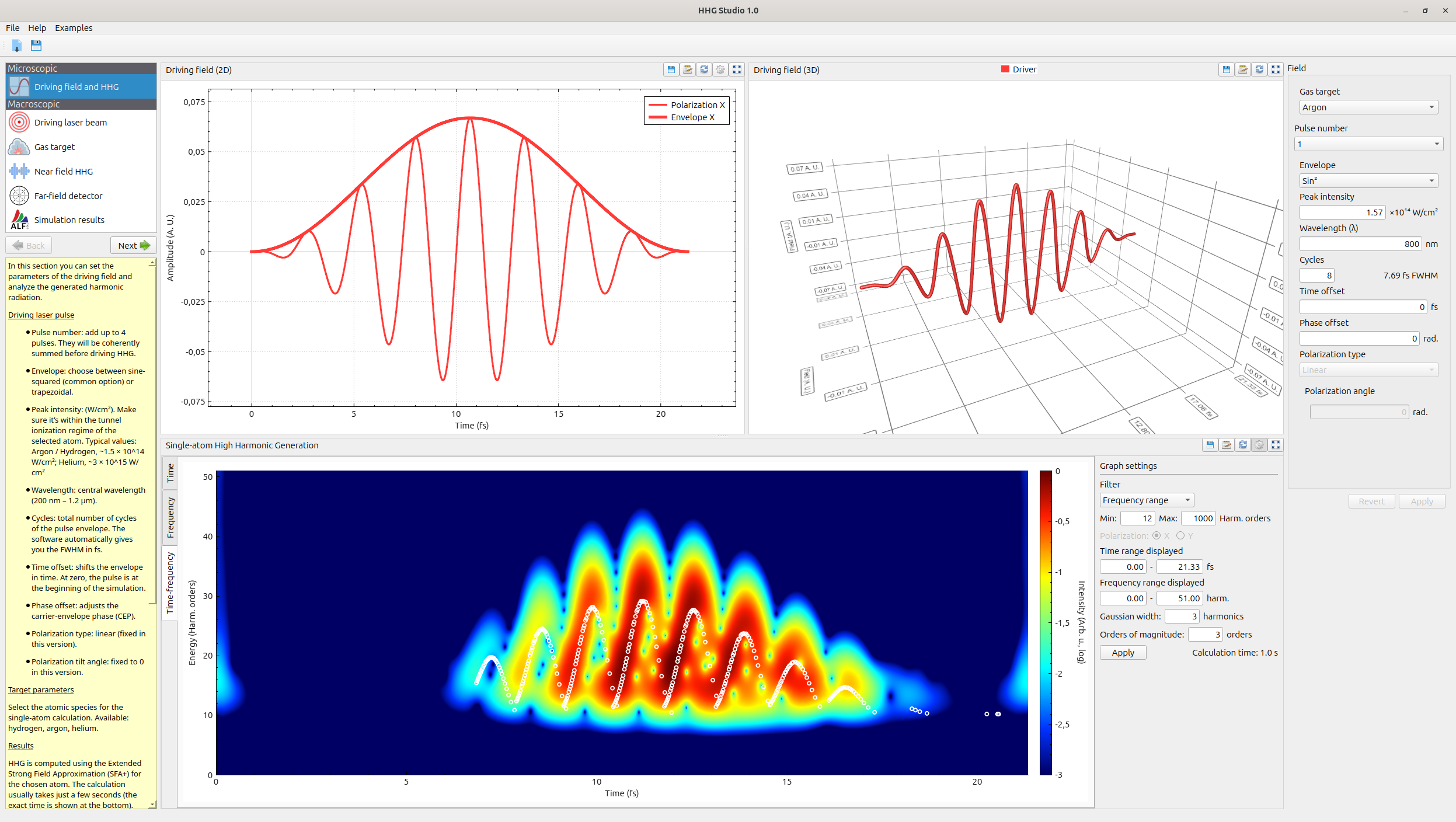
Task: Click refresh icon in Driving field (3D) panel
Action: 1259,69
